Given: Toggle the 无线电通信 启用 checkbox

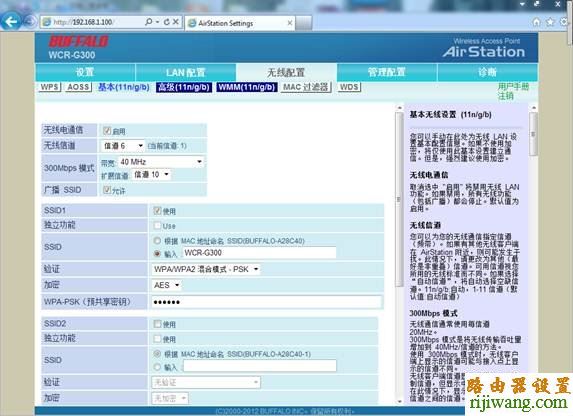Looking at the screenshot, I should (107, 131).
